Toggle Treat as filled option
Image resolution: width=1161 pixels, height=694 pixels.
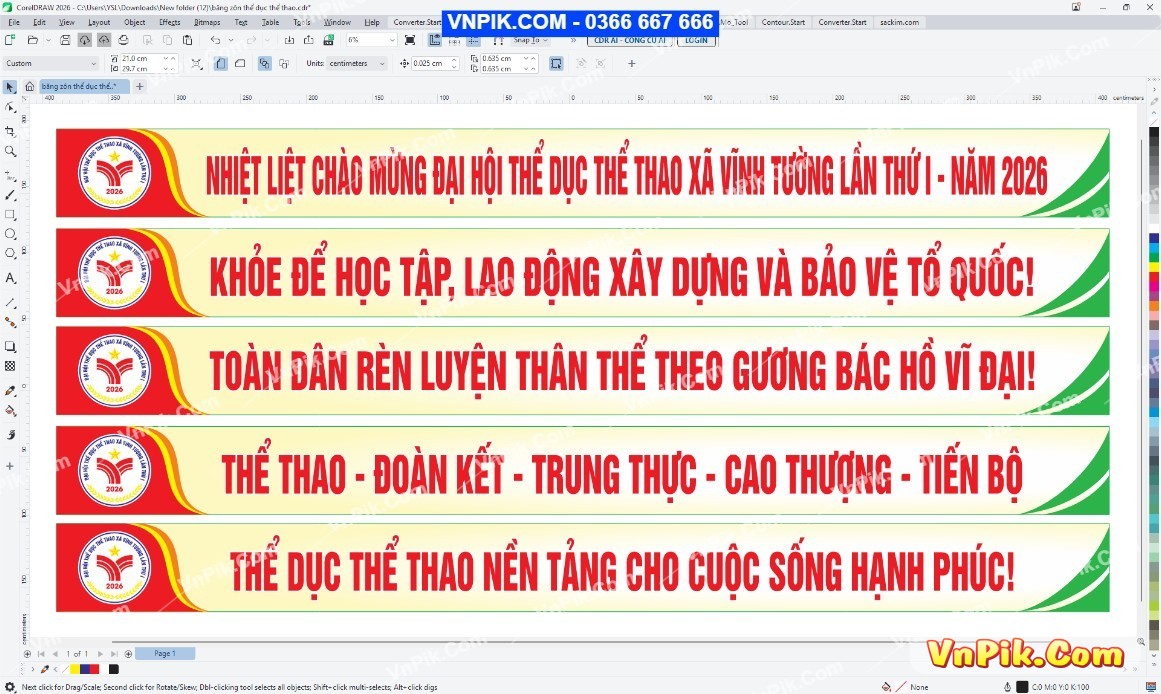(556, 64)
